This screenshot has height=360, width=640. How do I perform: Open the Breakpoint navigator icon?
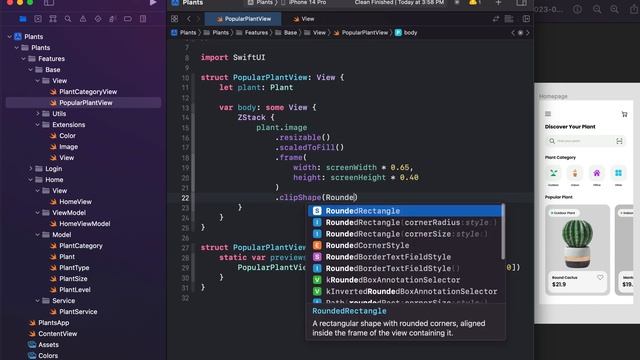coord(128,19)
